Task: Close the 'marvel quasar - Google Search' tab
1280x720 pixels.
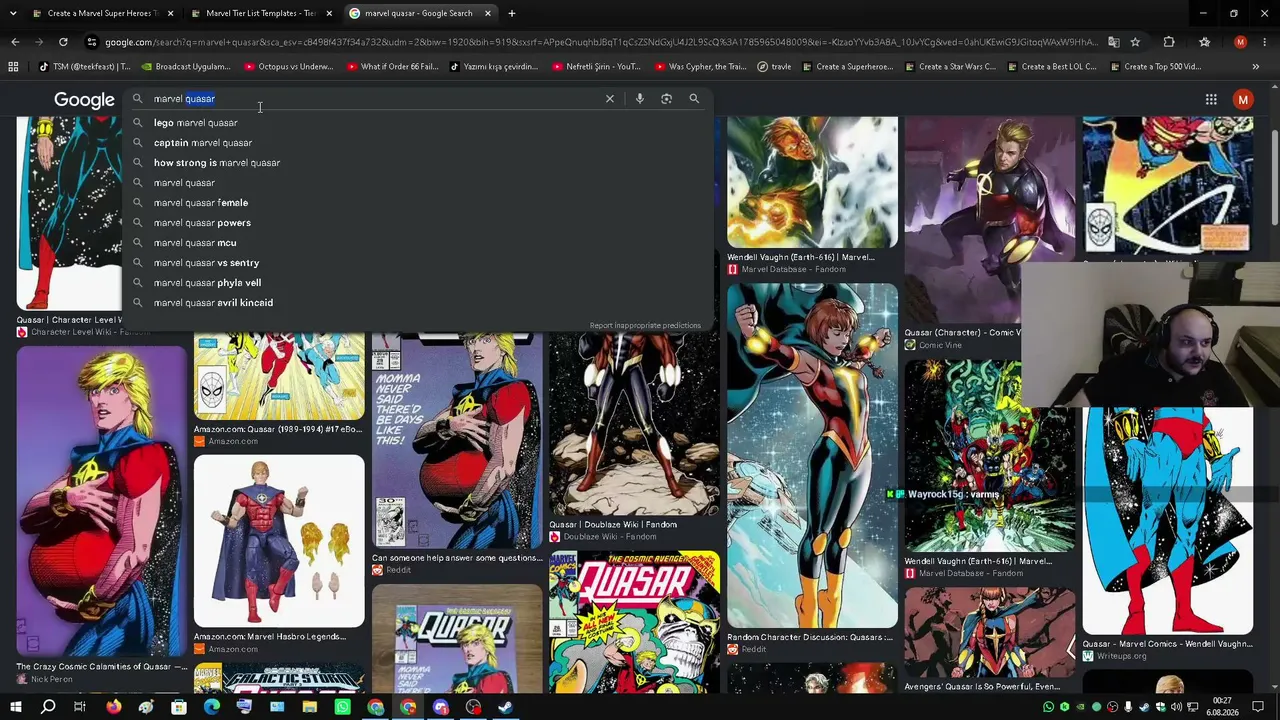Action: click(x=488, y=13)
